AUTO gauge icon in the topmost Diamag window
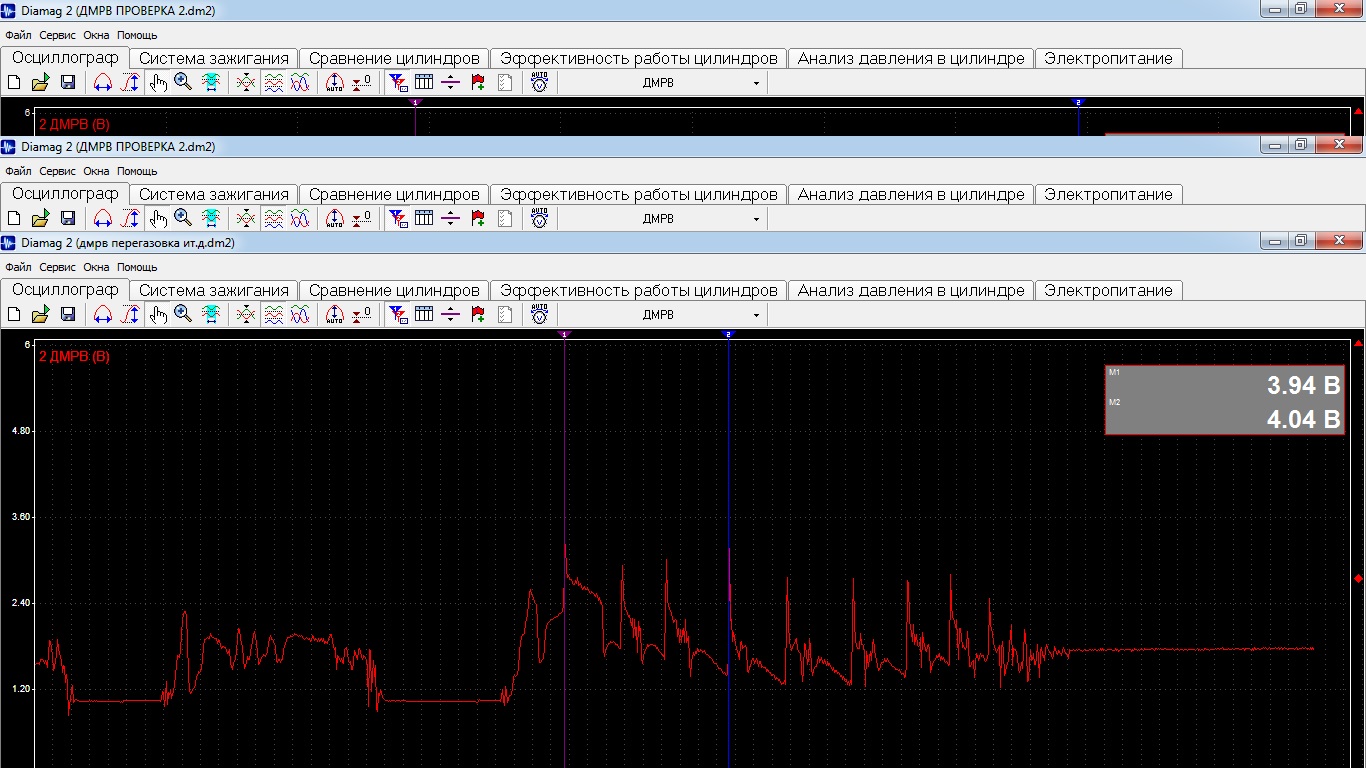Screen dimensions: 1366x768 coord(539,82)
